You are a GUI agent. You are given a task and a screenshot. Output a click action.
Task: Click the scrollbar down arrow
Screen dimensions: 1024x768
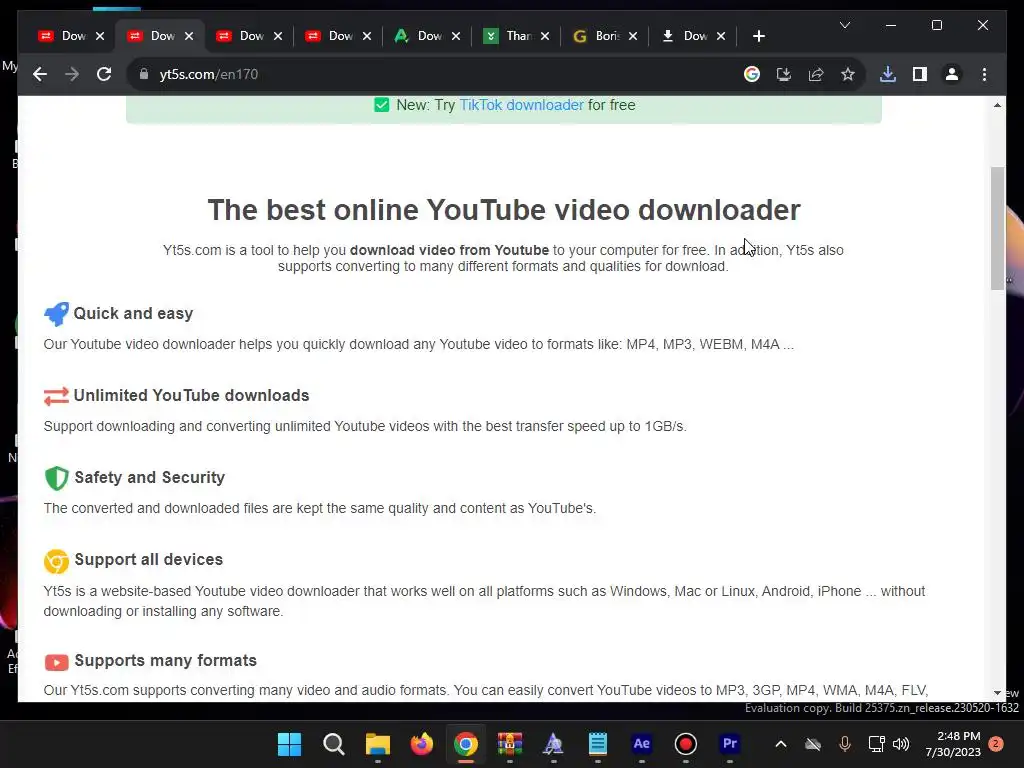[997, 693]
